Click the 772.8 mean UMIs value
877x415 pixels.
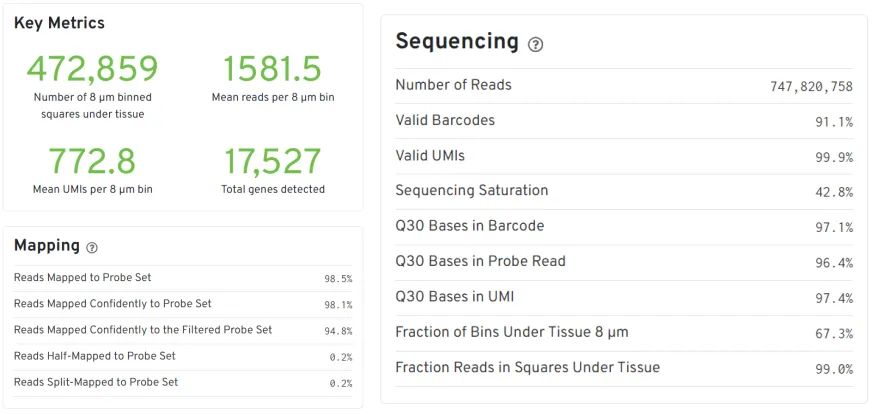point(92,161)
